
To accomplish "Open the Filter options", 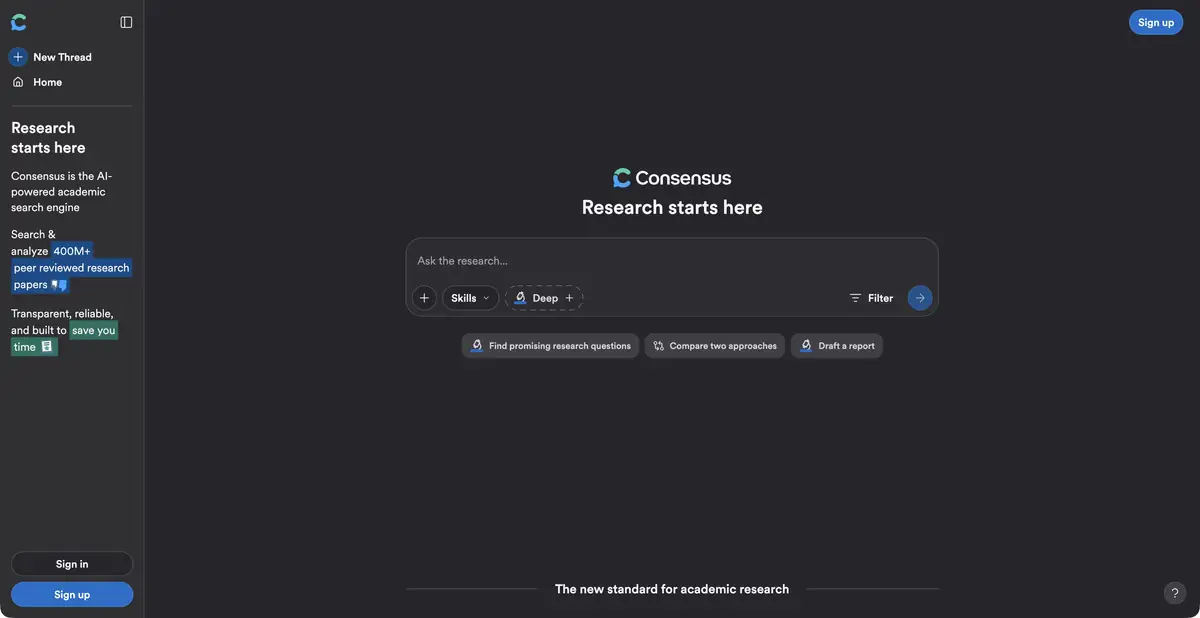I will tap(871, 298).
